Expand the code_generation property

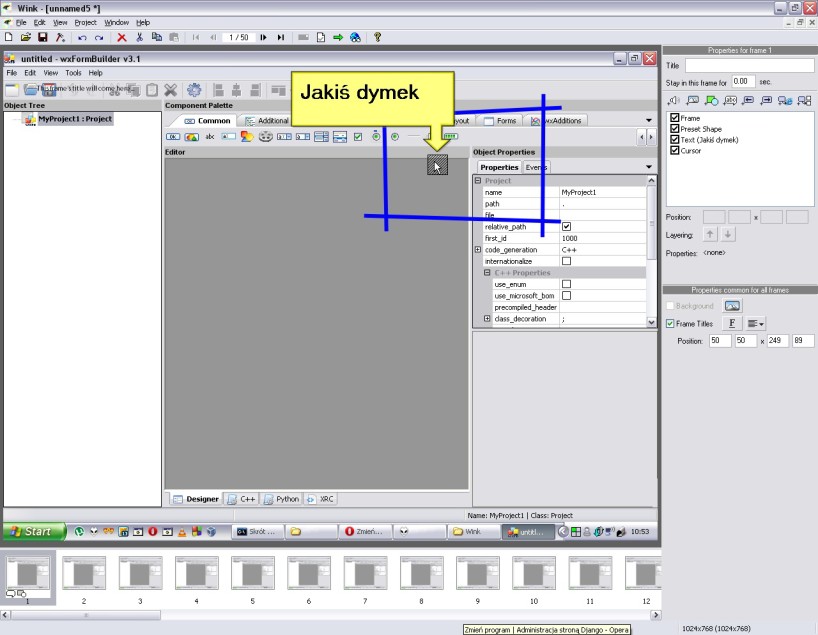(478, 249)
